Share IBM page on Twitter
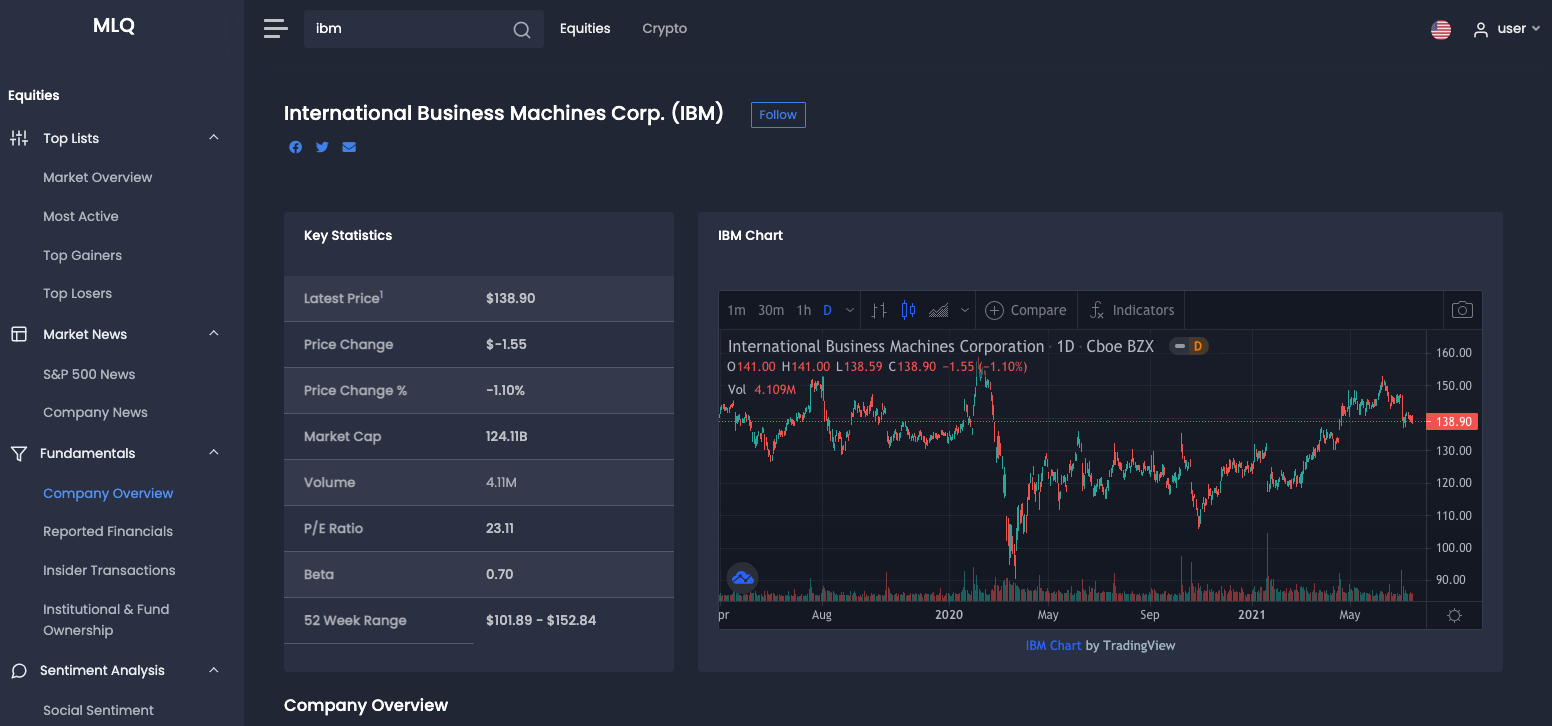 coord(322,147)
